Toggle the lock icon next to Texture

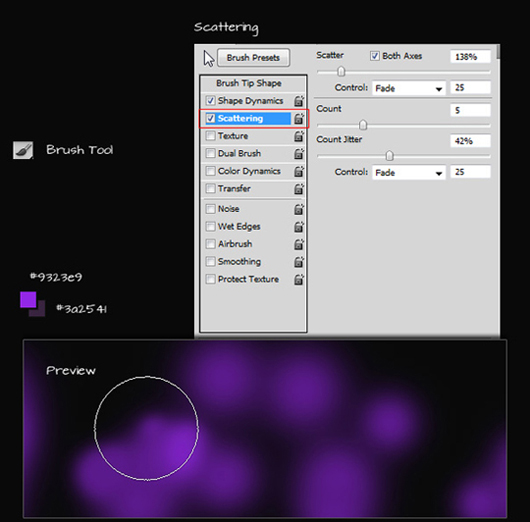(x=299, y=136)
